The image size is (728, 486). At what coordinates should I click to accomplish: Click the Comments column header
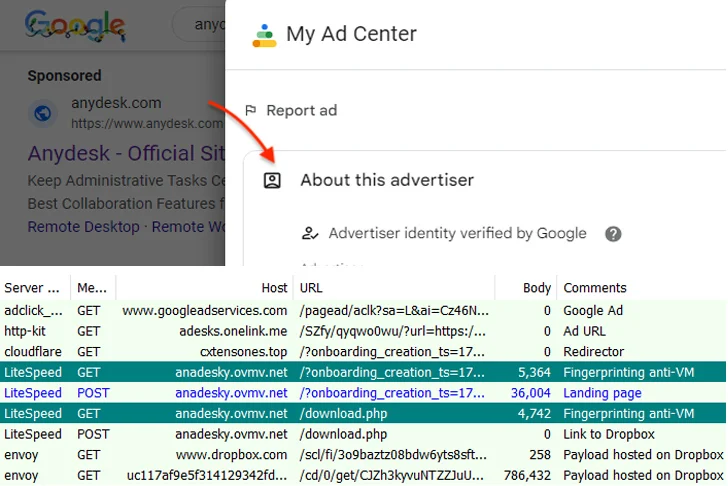coord(595,288)
